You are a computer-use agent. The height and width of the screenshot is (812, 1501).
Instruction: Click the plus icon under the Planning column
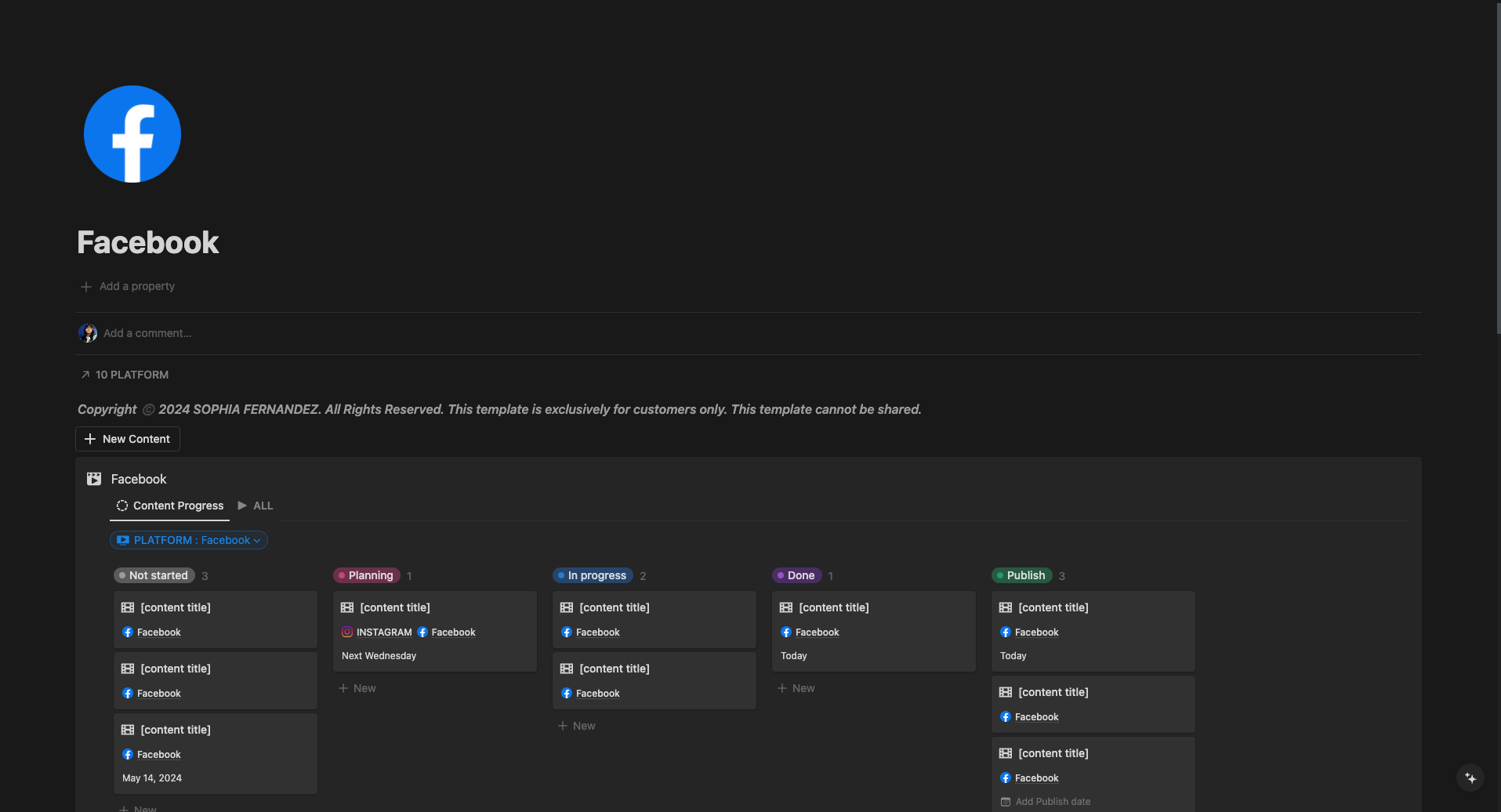tap(343, 688)
